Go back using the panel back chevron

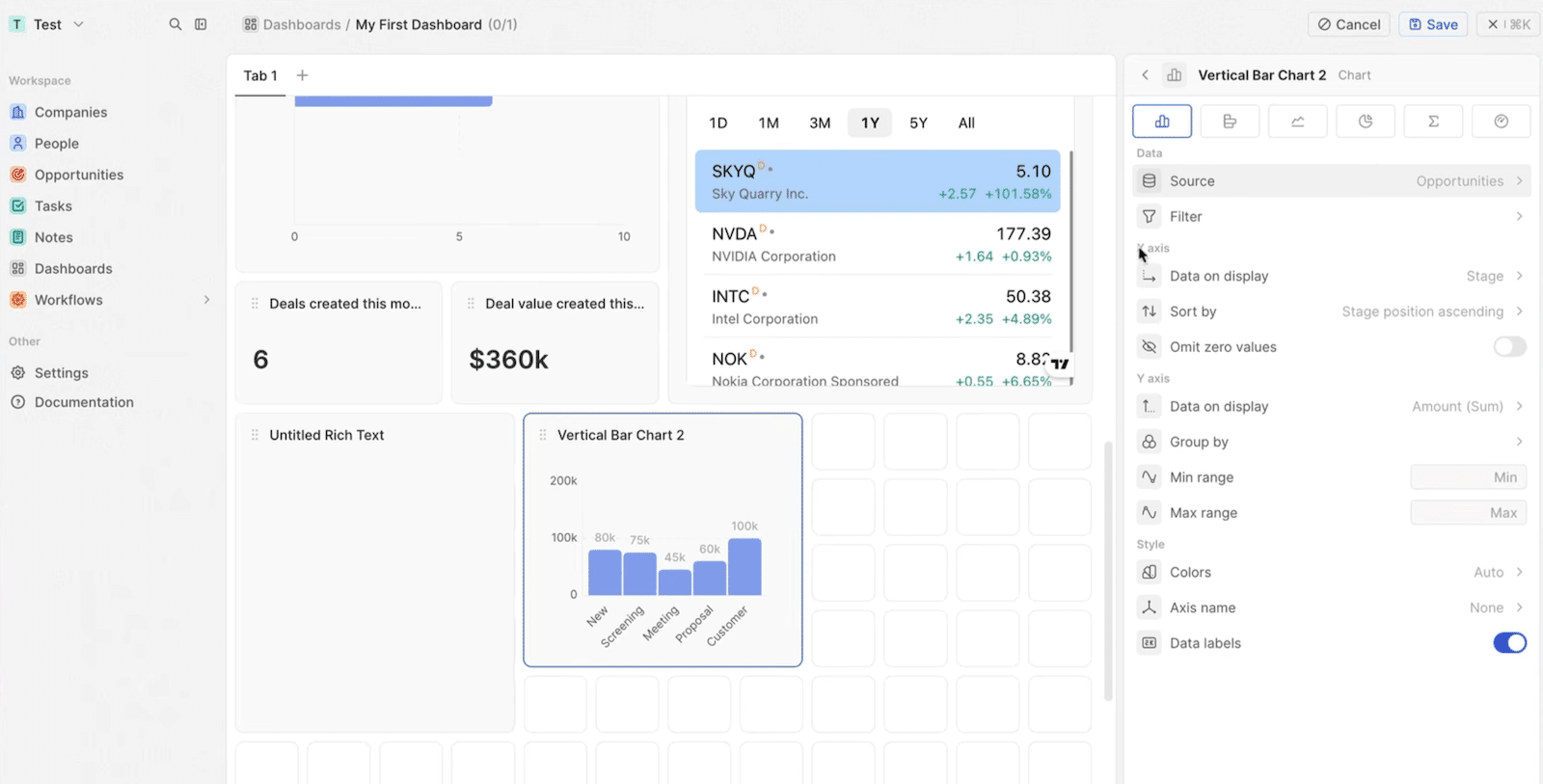point(1145,75)
